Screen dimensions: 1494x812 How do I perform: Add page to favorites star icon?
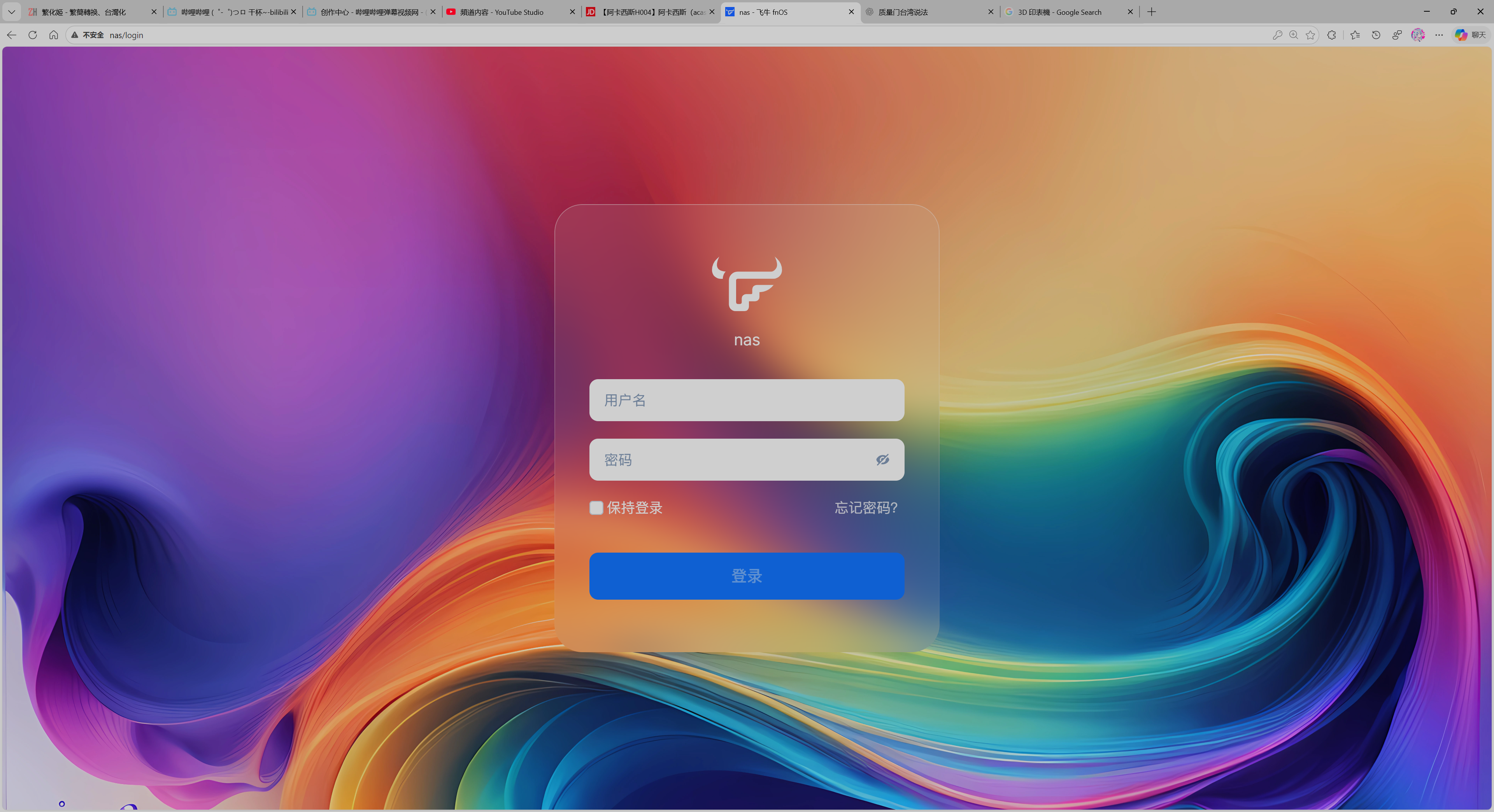[1310, 35]
